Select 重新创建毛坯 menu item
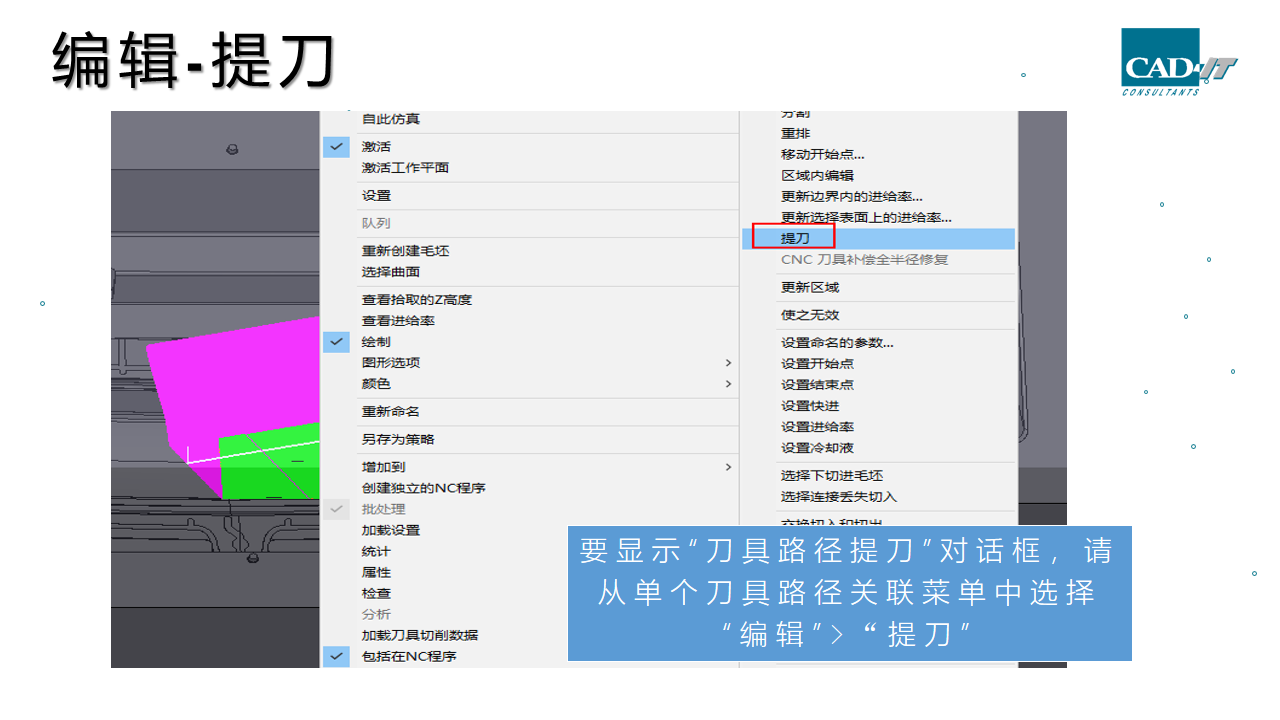The image size is (1280, 720). tap(405, 251)
